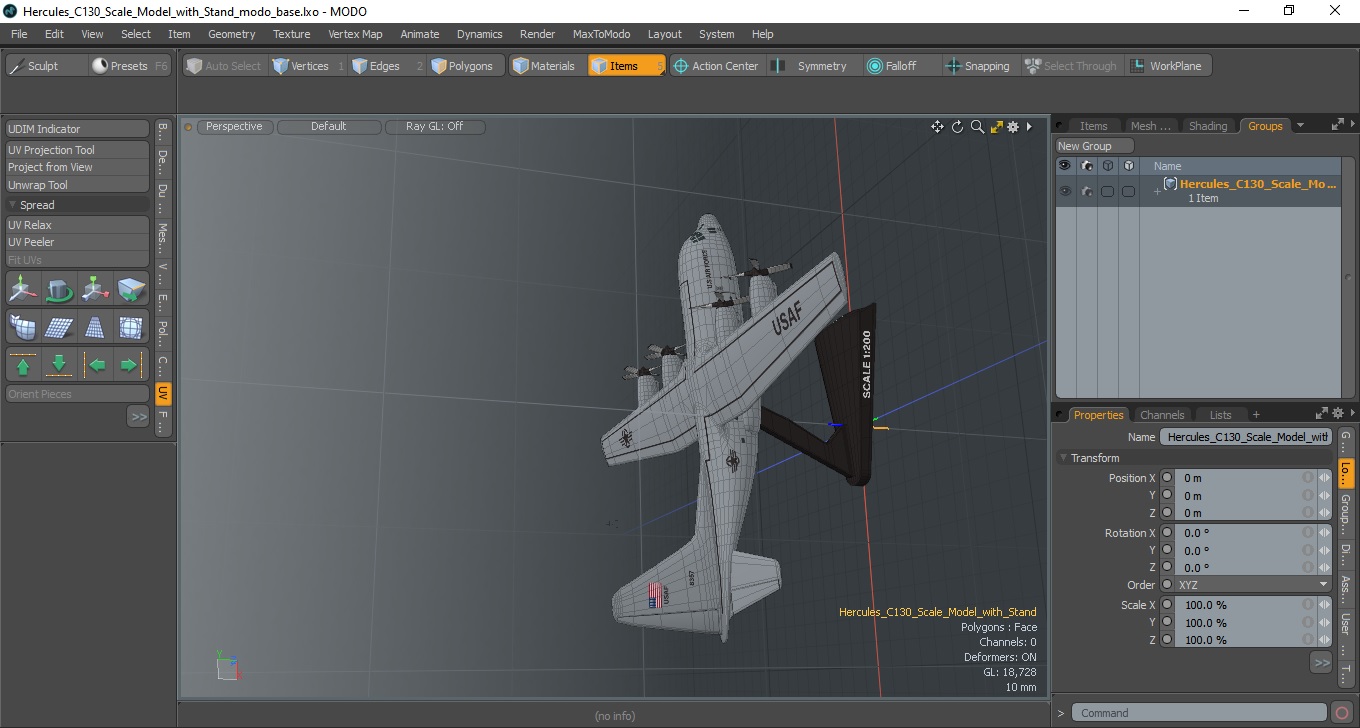This screenshot has height=728, width=1360.
Task: Toggle visibility eye for Hercules group
Action: [x=1065, y=191]
